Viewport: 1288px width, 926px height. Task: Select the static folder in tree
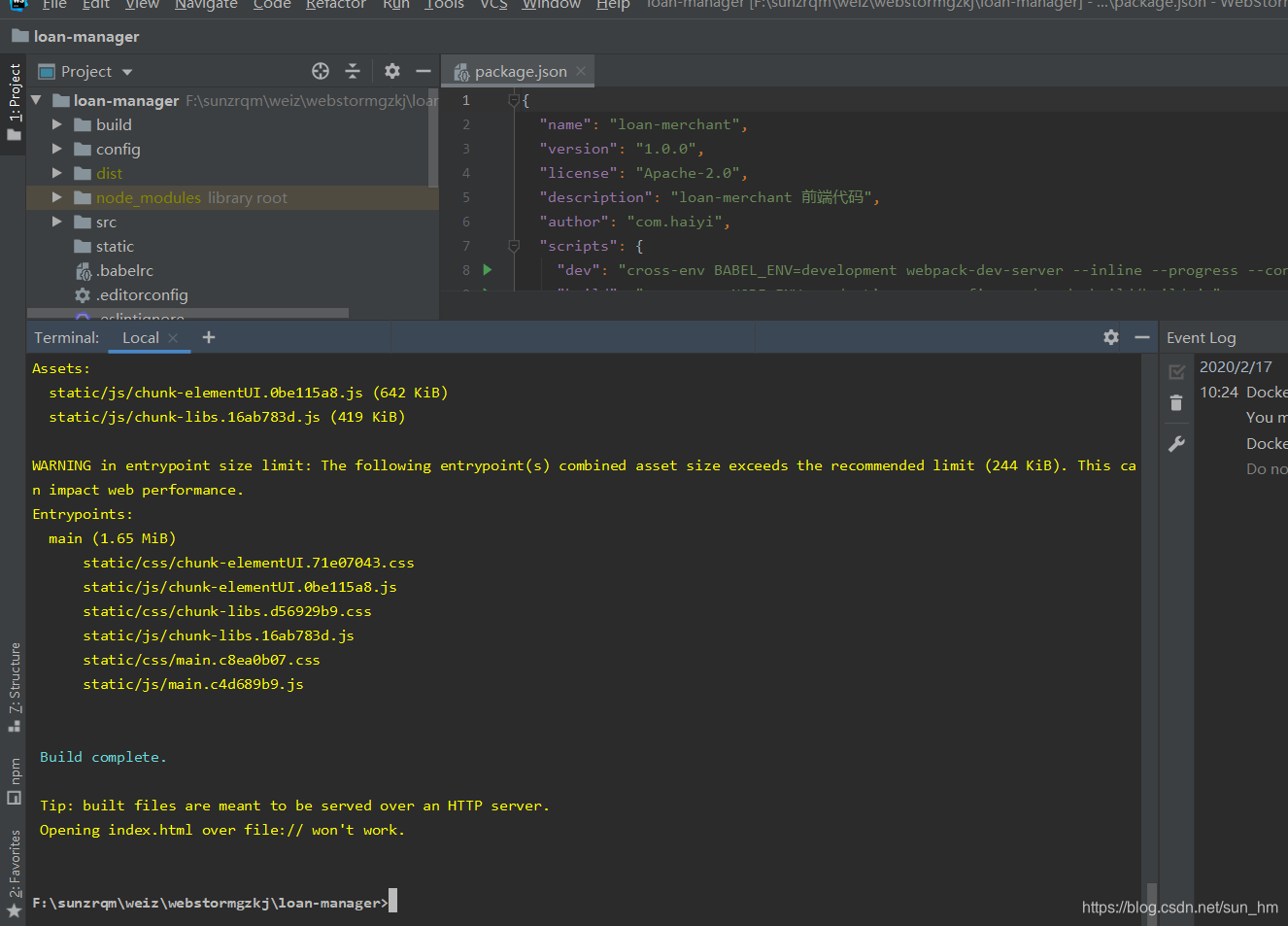coord(115,246)
